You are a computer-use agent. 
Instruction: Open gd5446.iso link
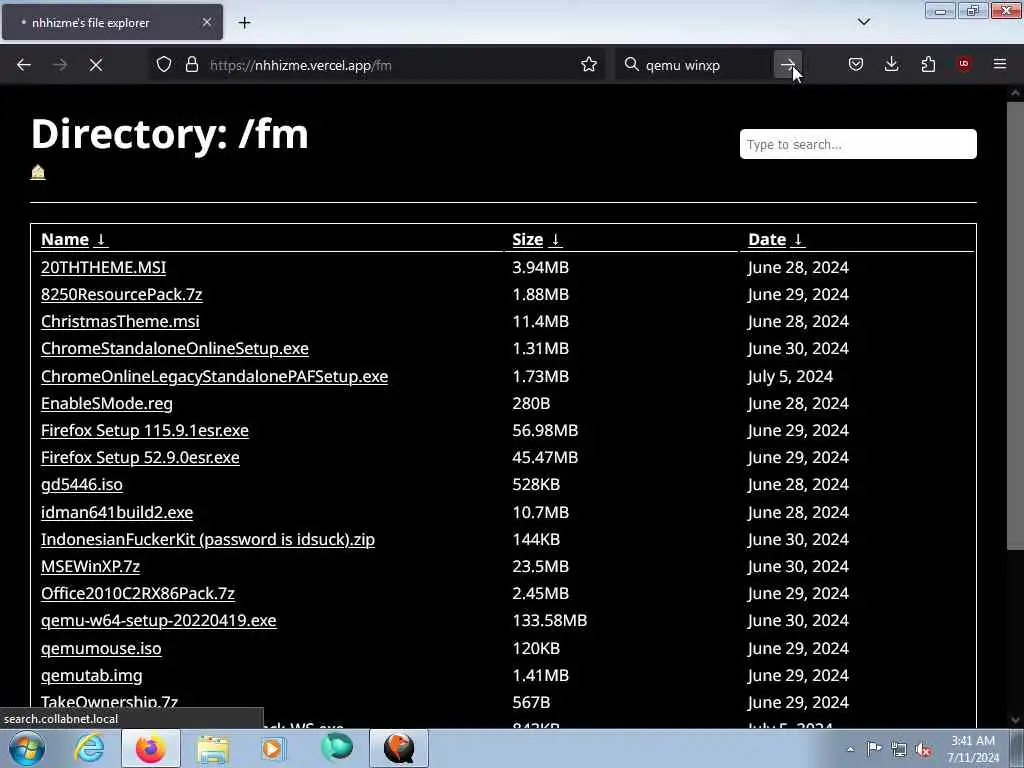click(82, 485)
